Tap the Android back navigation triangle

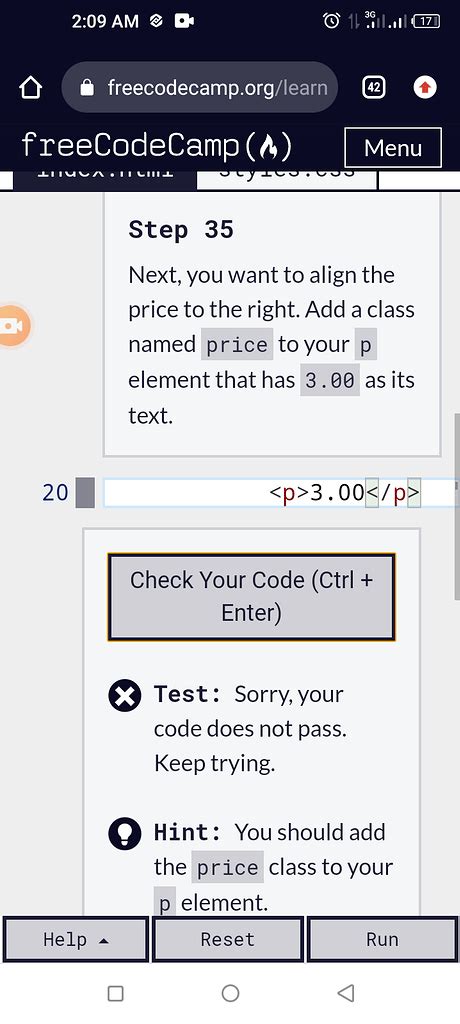[x=345, y=993]
